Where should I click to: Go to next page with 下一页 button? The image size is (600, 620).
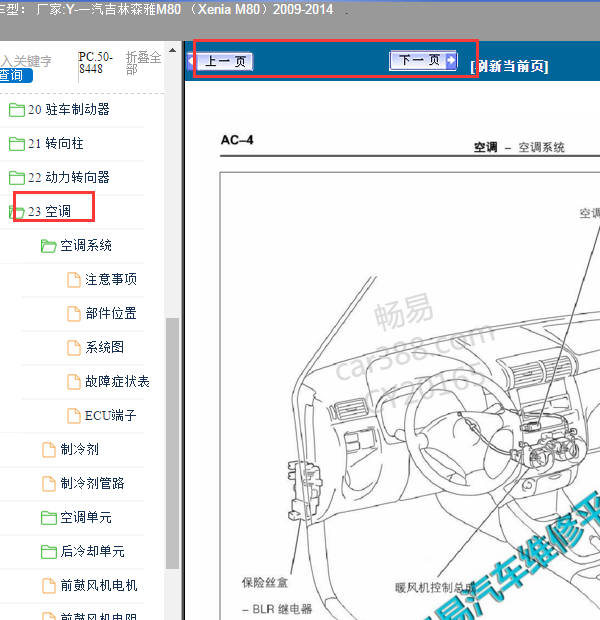423,60
